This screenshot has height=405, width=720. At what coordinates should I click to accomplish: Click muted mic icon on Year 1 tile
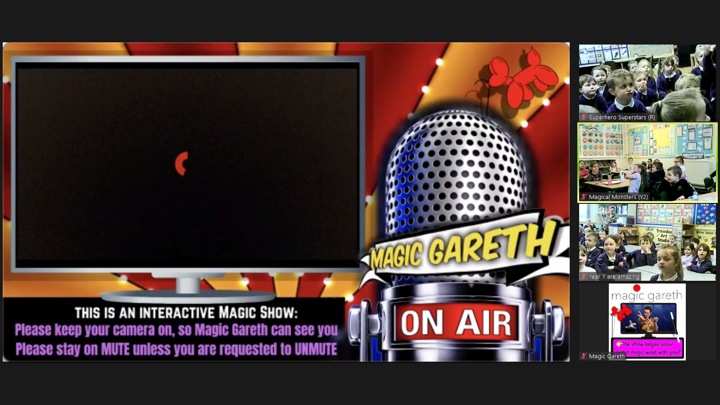584,276
